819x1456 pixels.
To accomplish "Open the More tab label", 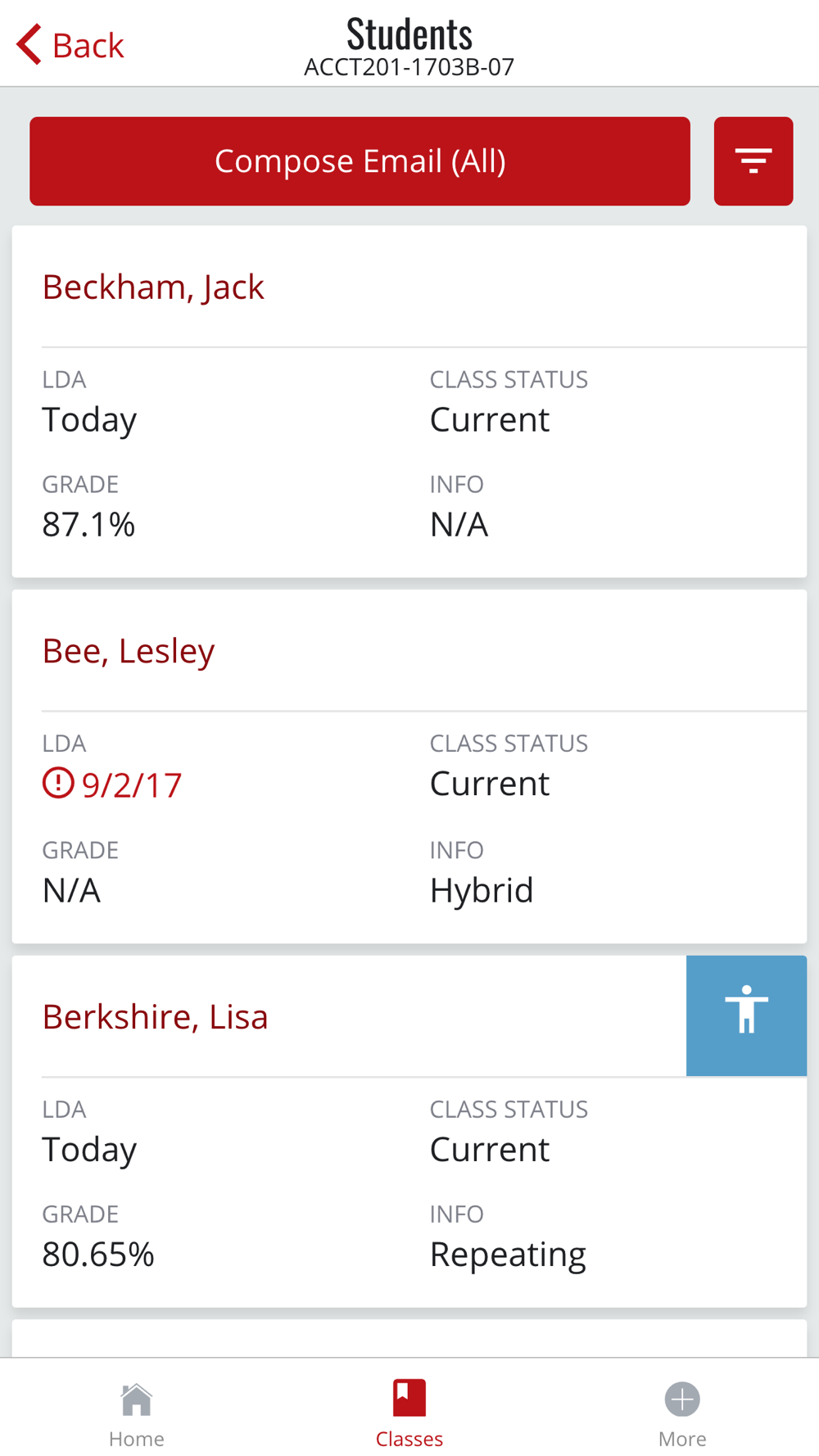I will tap(682, 1439).
